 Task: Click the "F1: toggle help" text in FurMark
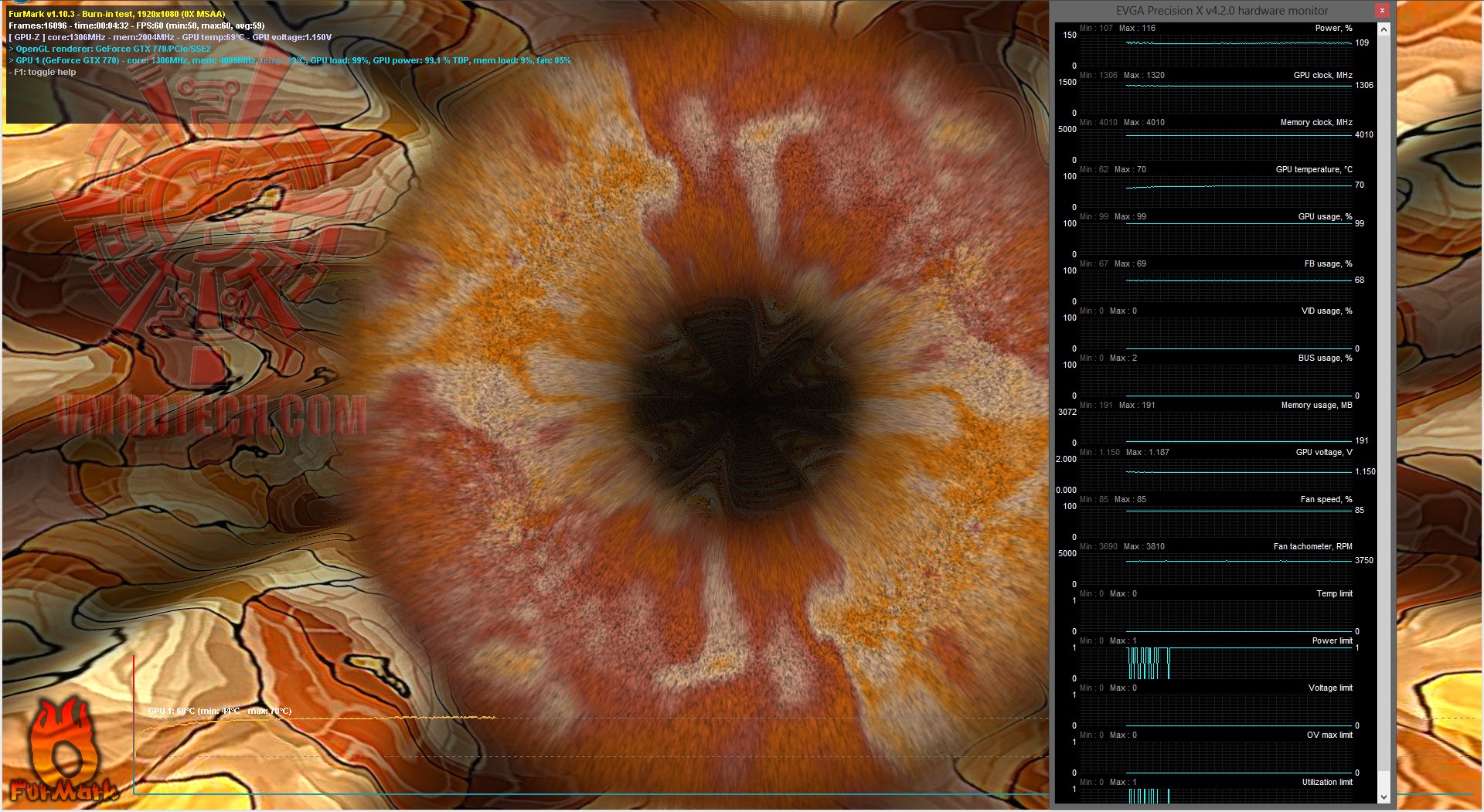coord(43,72)
